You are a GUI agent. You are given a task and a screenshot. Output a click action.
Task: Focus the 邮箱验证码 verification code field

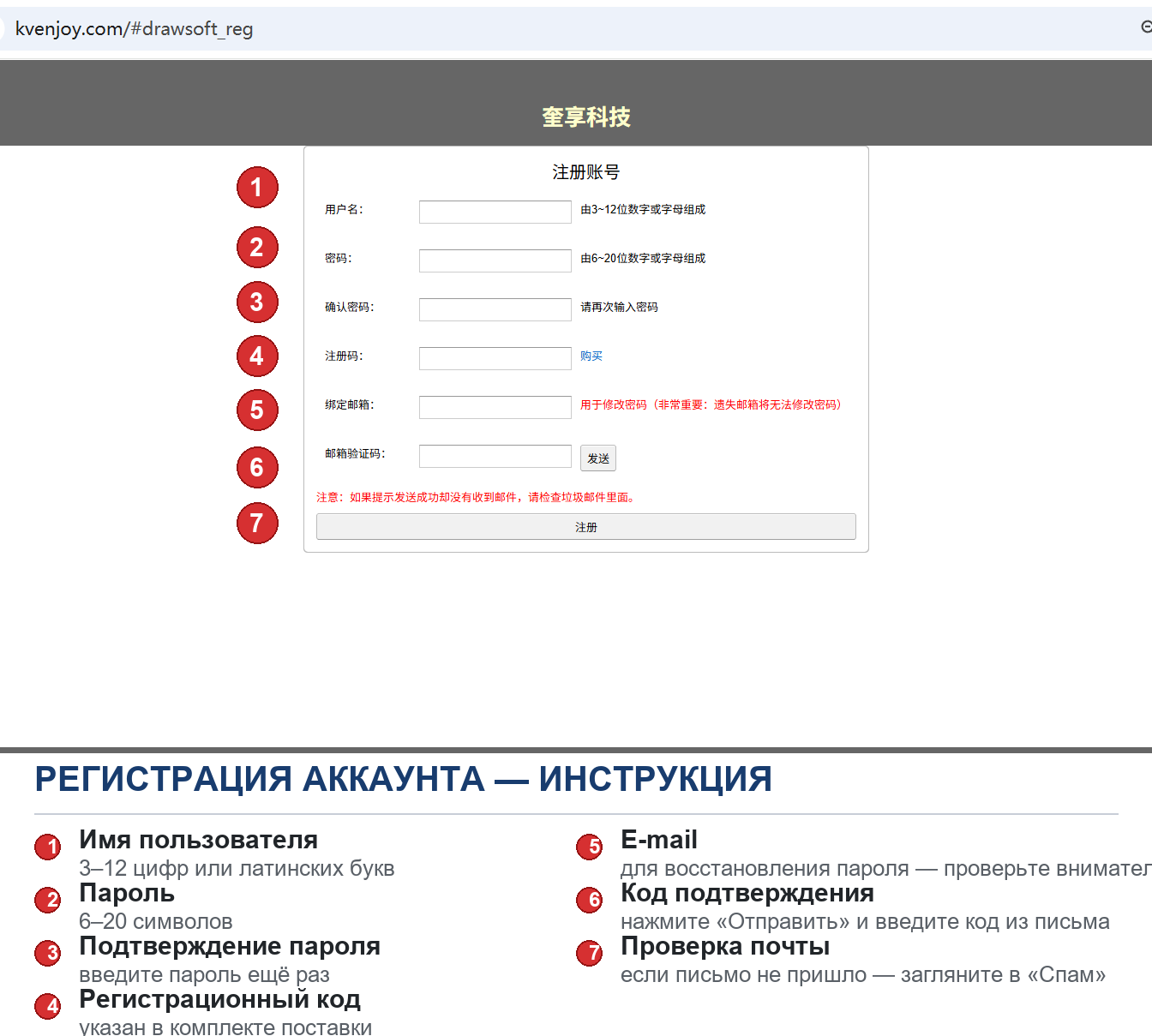495,456
